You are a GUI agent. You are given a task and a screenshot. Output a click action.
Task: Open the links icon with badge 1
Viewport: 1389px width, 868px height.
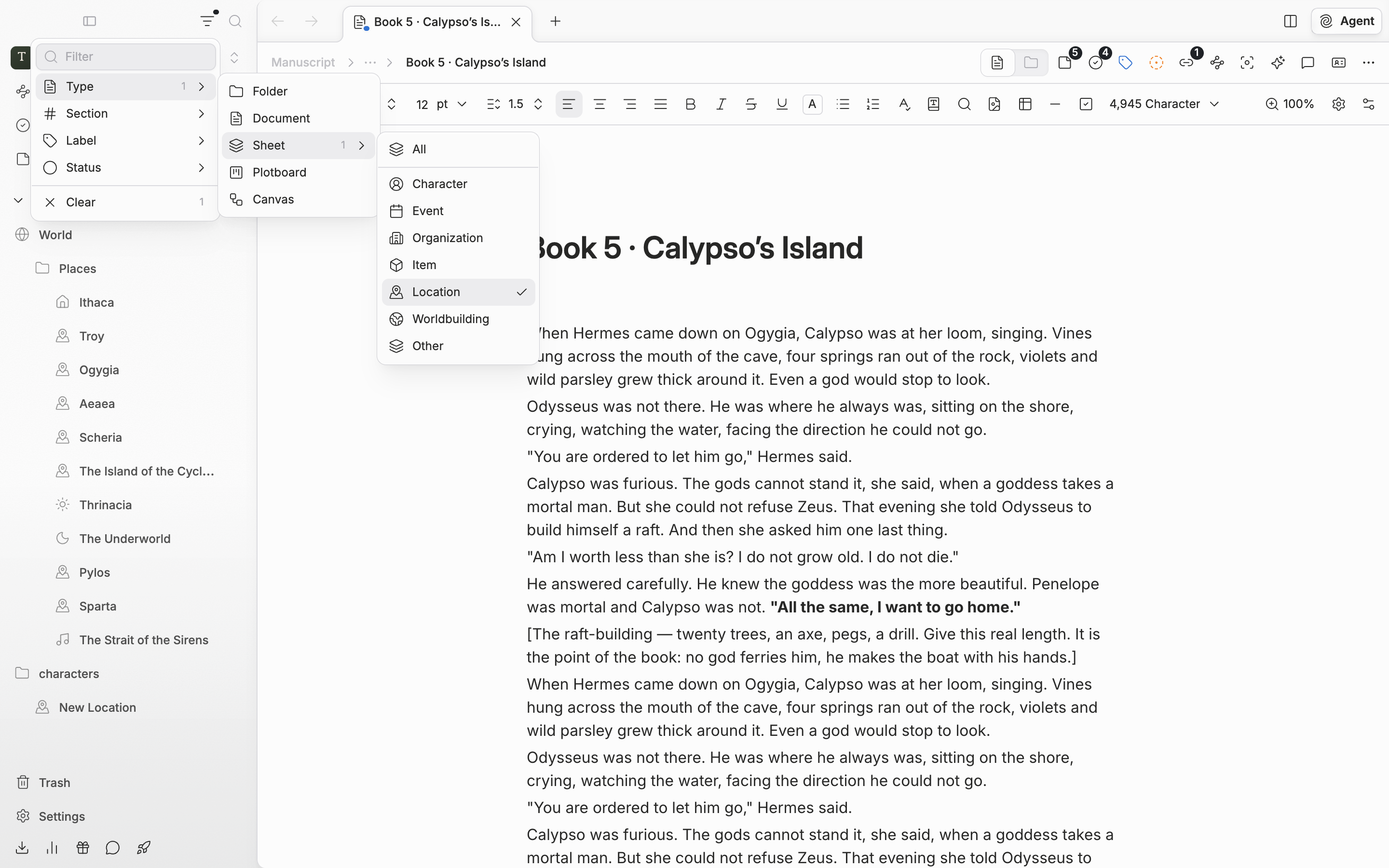coord(1187,62)
